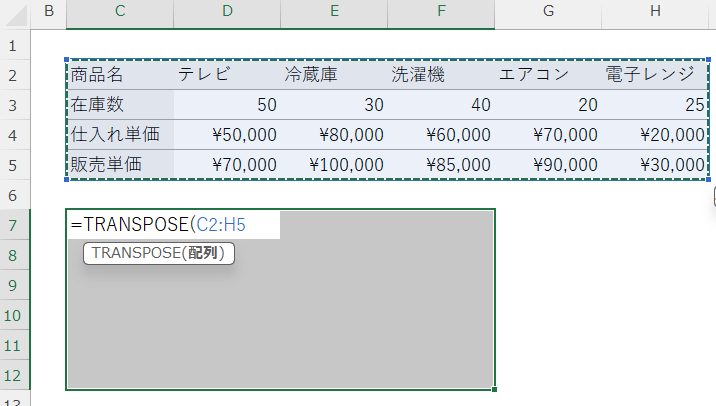
Task: Select column F header
Action: coord(441,13)
